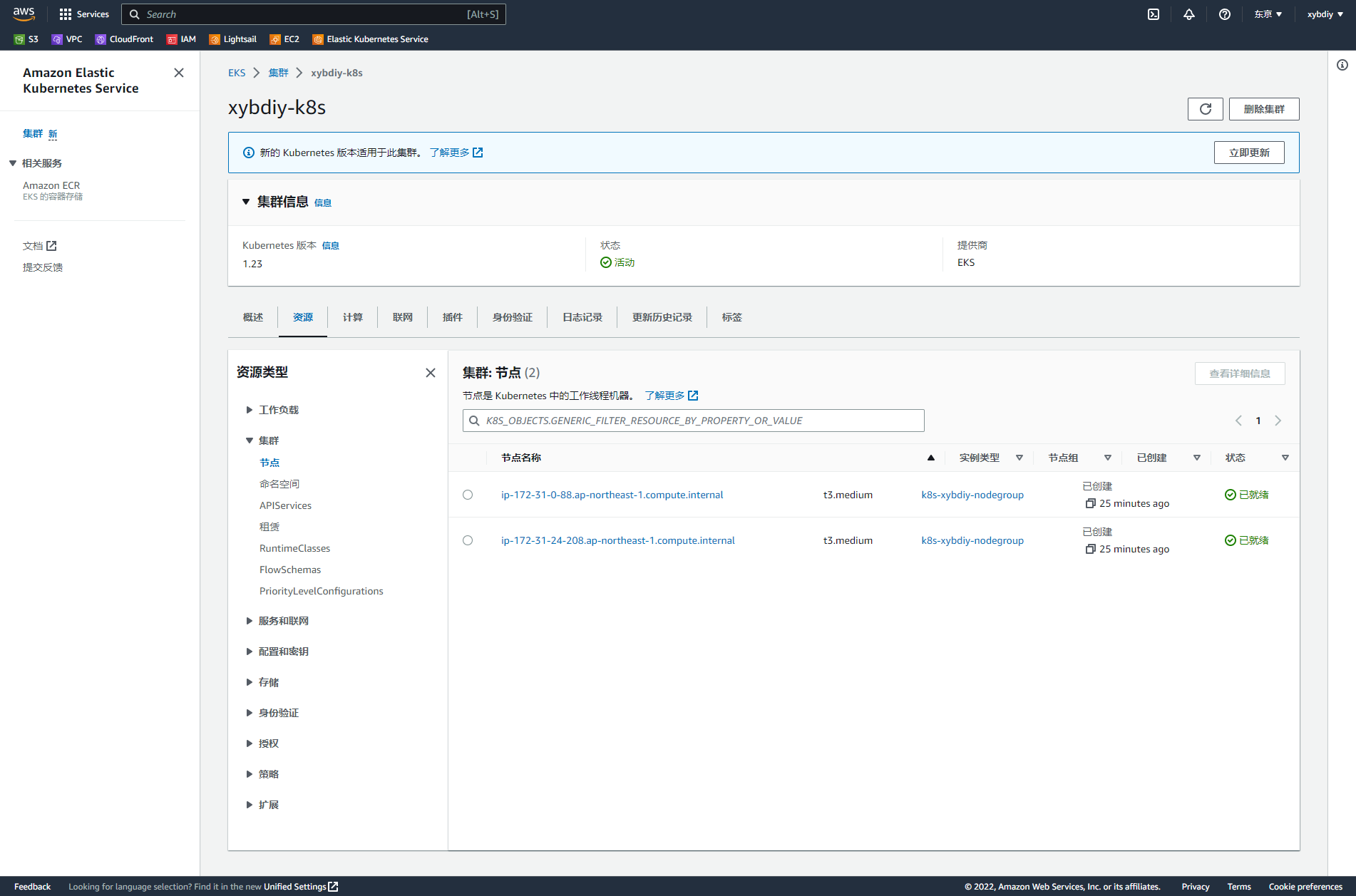Sort the 已创建 column
Screen dimensions: 1356x896
tap(1197, 458)
